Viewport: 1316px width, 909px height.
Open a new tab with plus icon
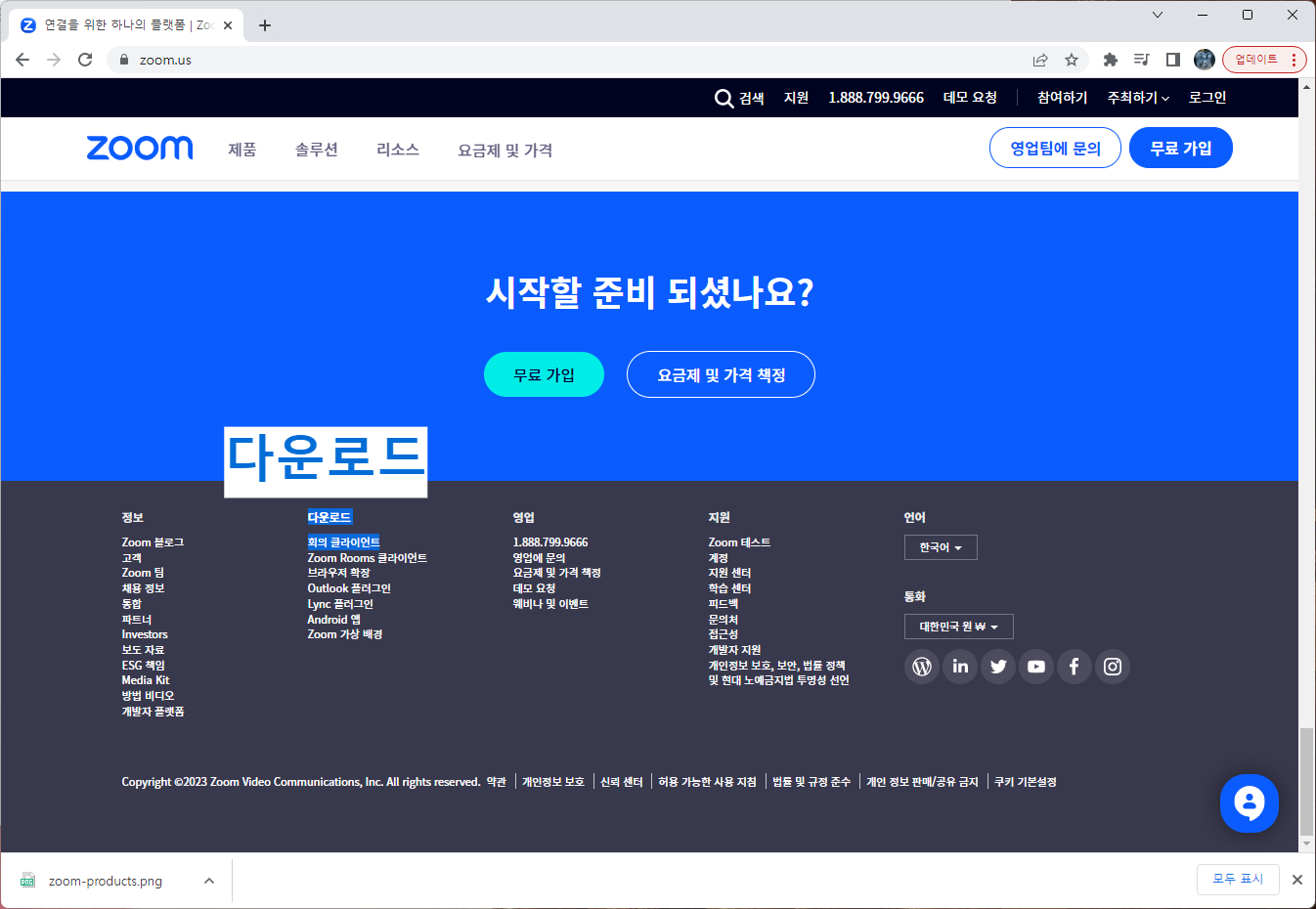265,25
